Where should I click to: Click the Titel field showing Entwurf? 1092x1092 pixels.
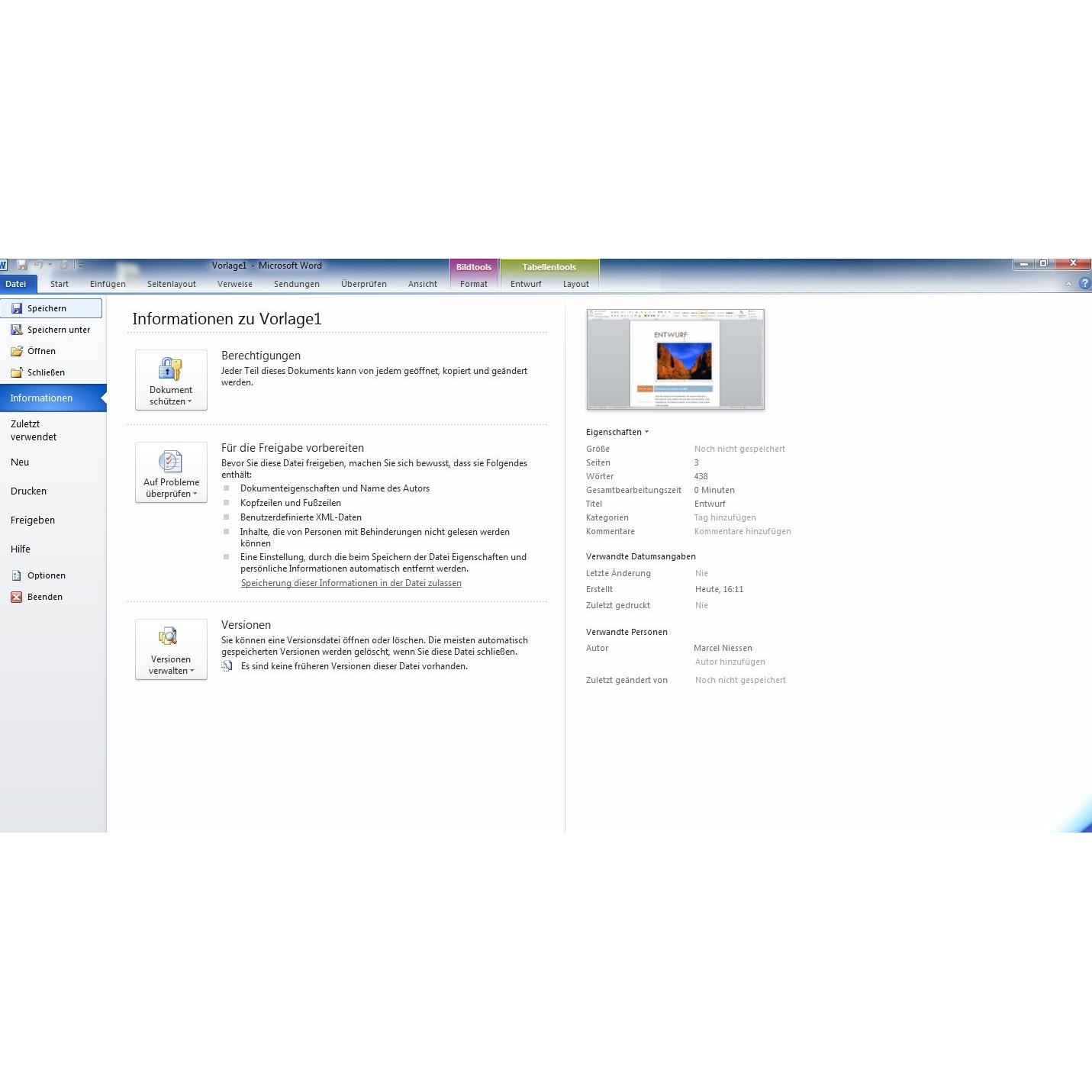[710, 504]
